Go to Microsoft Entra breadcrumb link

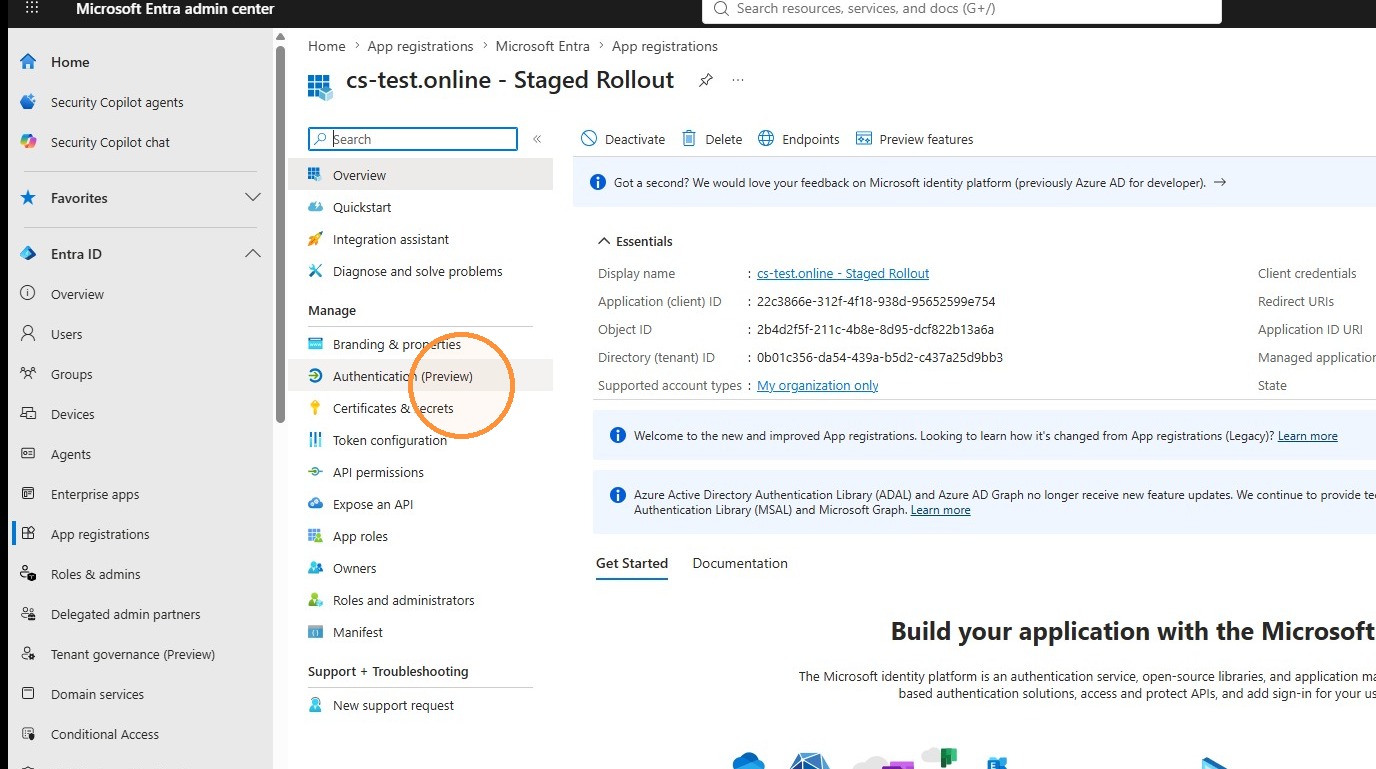pos(543,46)
